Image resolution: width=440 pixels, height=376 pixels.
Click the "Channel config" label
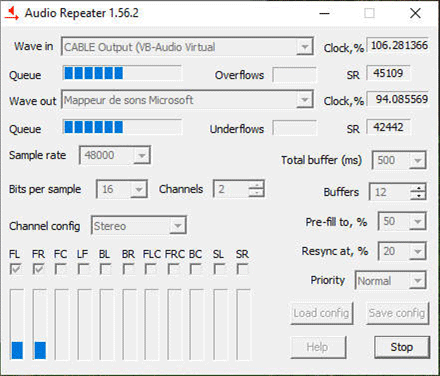(45, 226)
